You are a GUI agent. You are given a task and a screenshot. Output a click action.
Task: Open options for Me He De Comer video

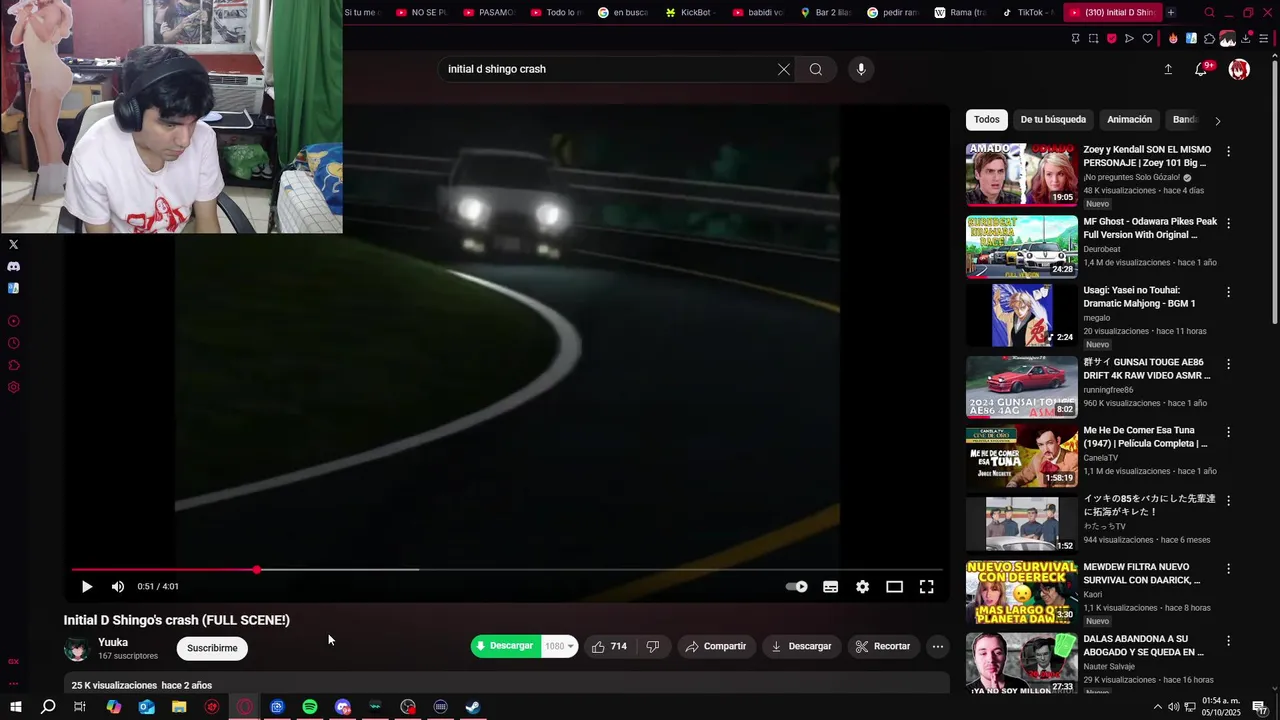[x=1229, y=432]
